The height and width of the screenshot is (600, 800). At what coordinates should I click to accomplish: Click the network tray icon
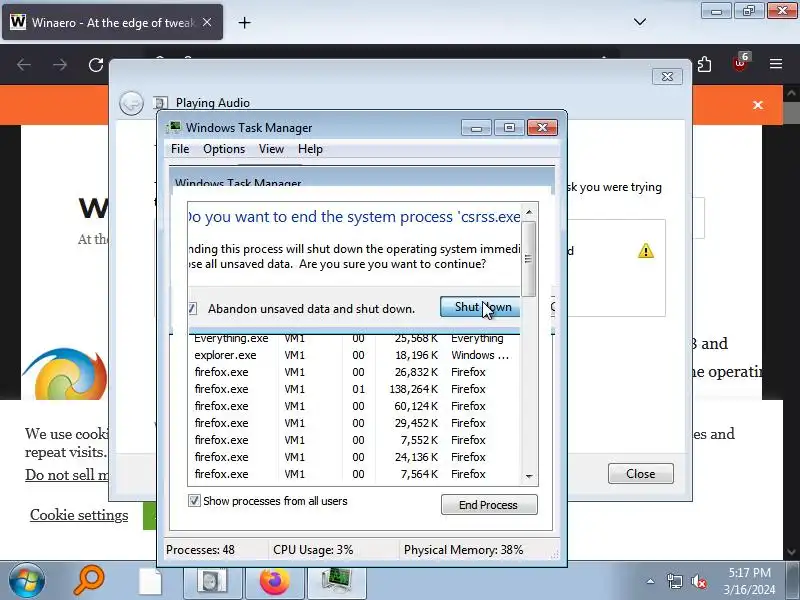point(674,581)
